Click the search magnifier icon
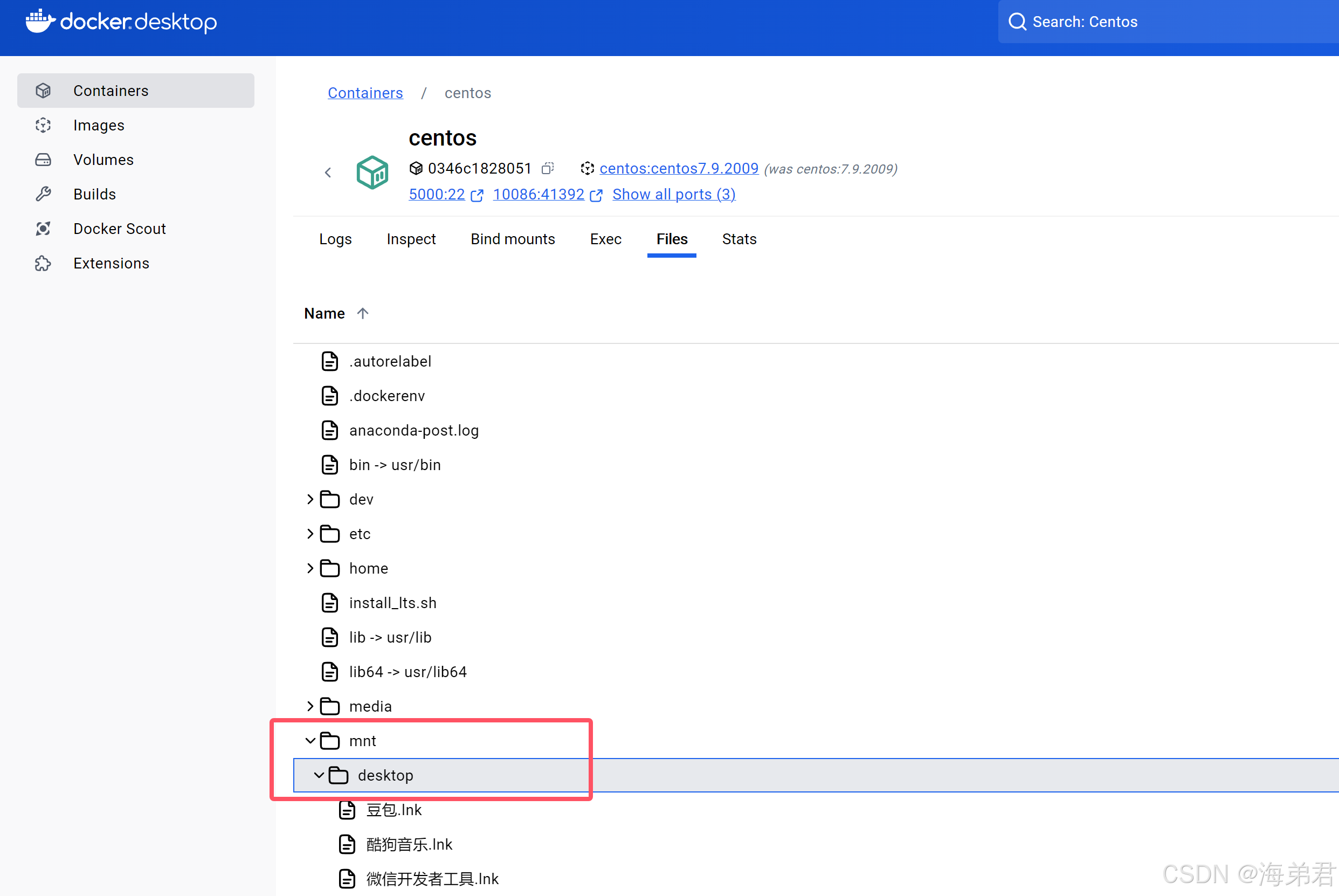Viewport: 1339px width, 896px height. (x=1017, y=22)
